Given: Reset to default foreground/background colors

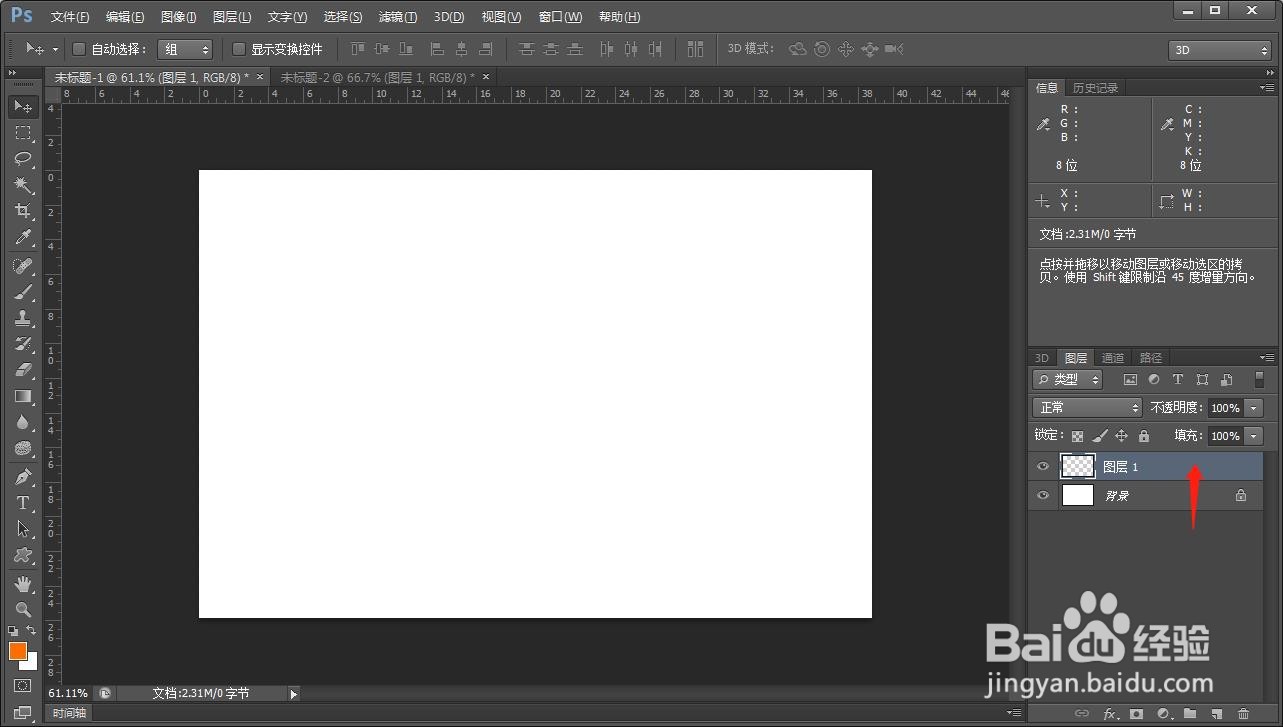Looking at the screenshot, I should [13, 631].
